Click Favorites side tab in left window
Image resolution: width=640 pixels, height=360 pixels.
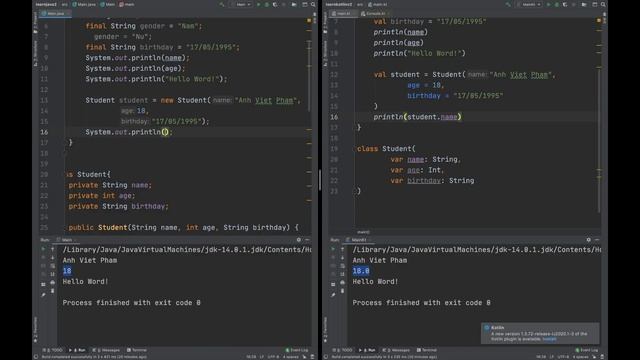click(36, 330)
